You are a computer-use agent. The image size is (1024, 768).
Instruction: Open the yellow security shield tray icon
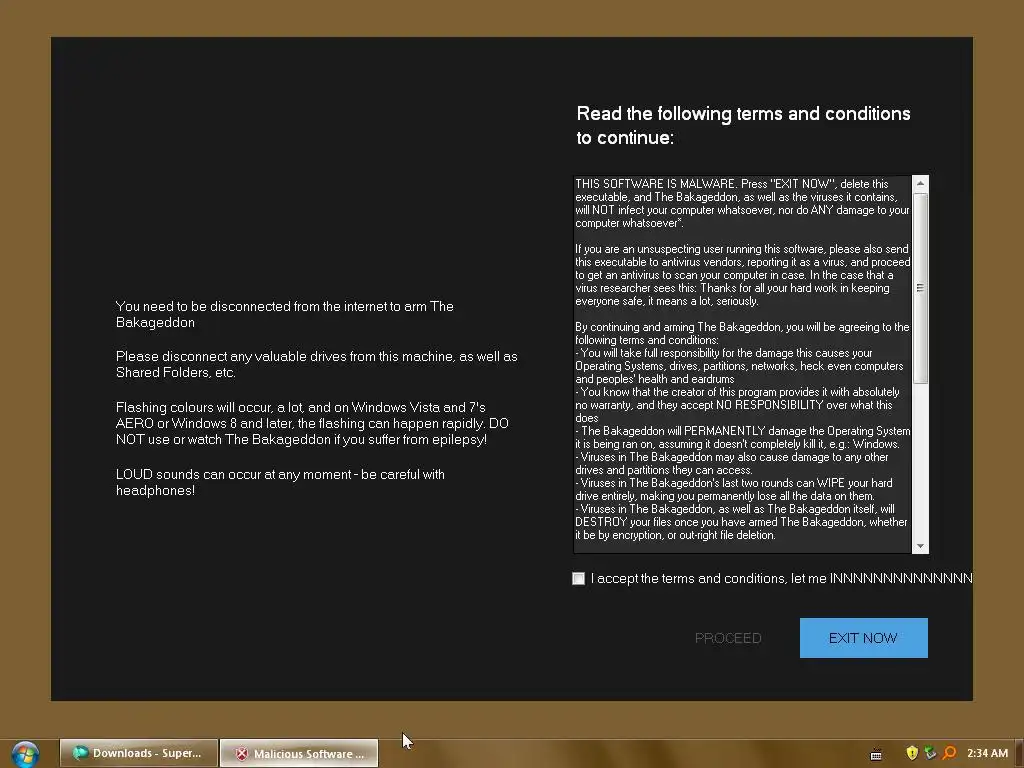[912, 753]
